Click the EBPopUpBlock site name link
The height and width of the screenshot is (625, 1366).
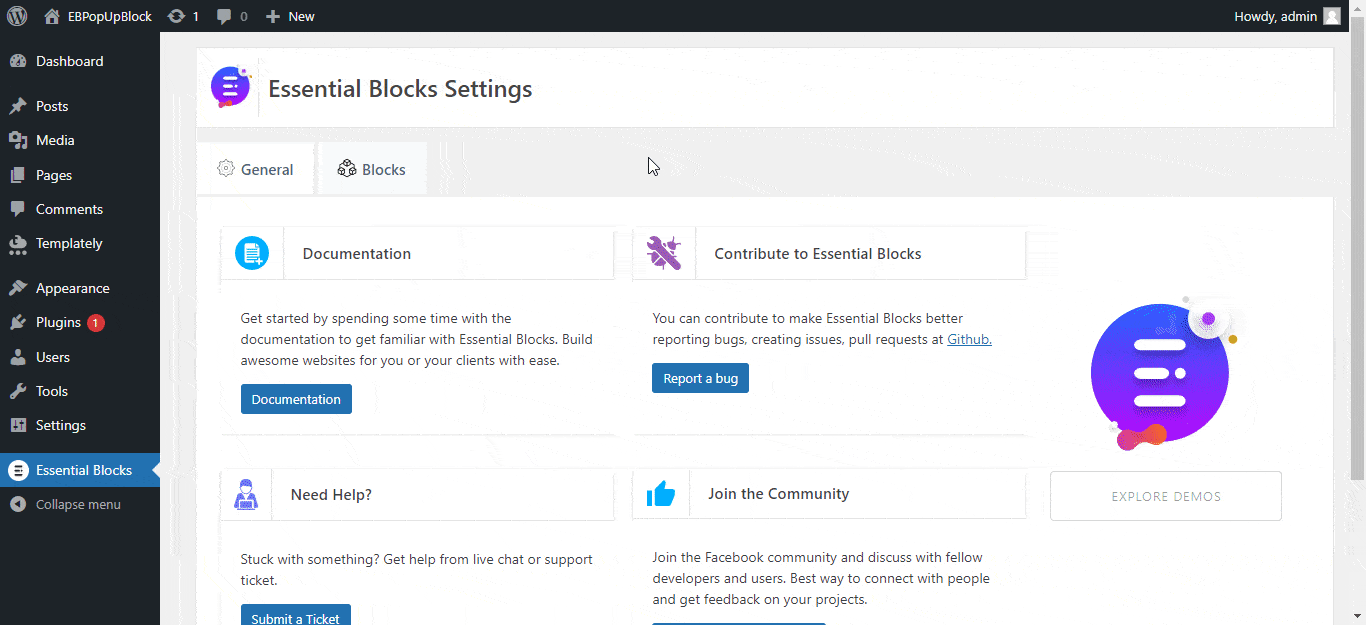[x=110, y=16]
